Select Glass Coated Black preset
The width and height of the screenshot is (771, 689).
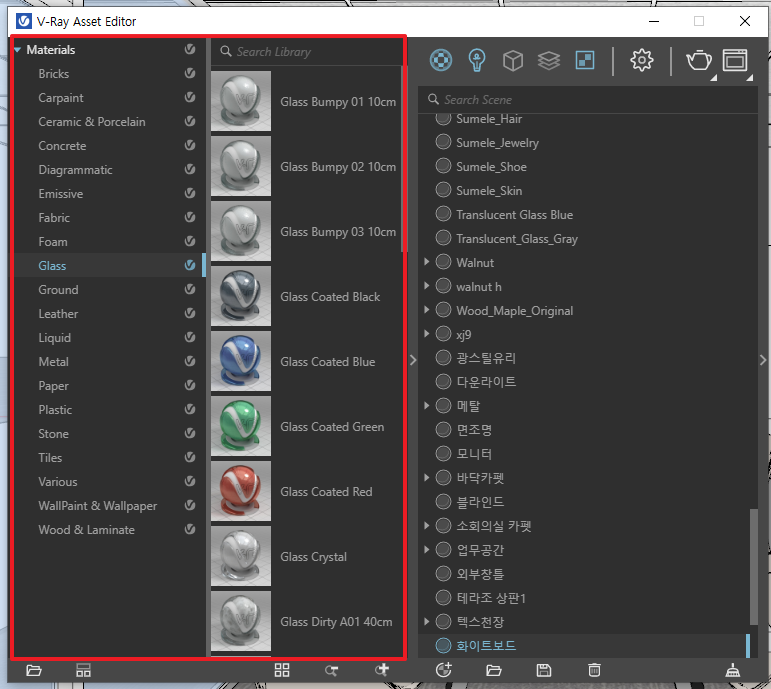coord(306,296)
